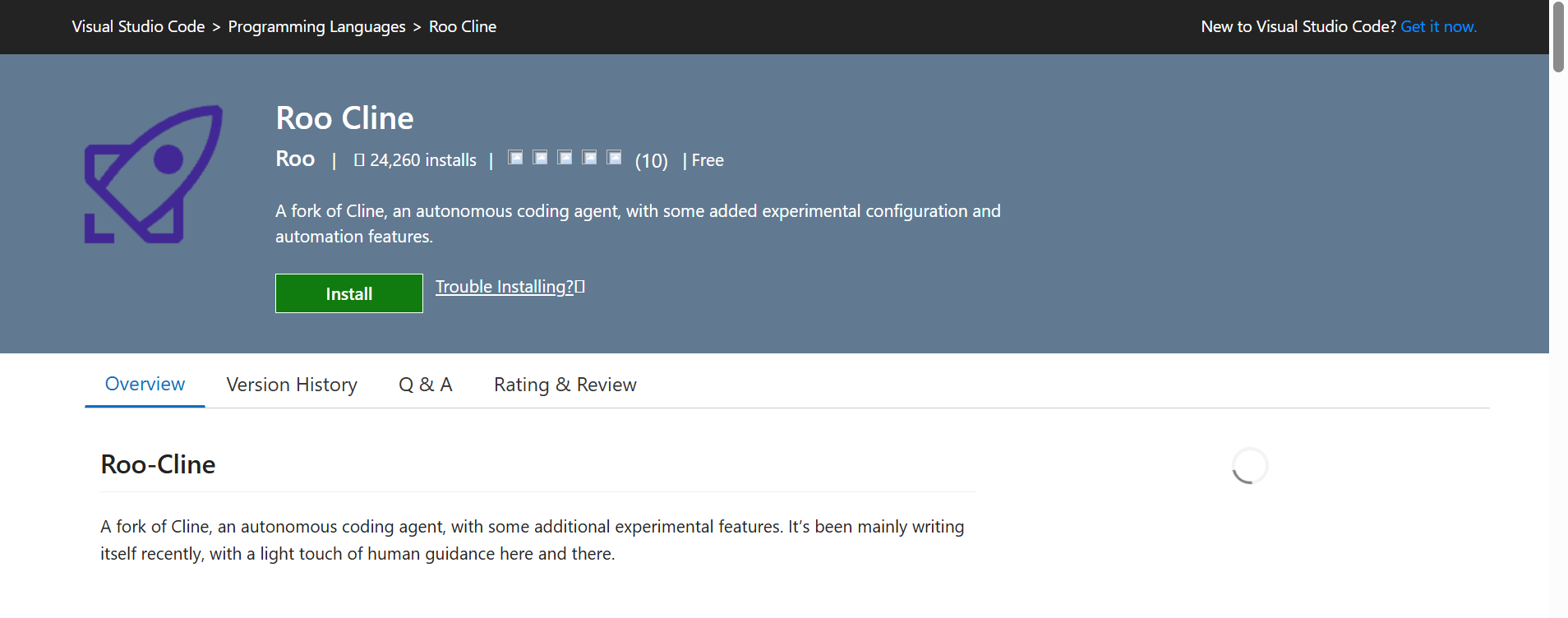
Task: Click the first rating star icon
Action: click(x=515, y=158)
